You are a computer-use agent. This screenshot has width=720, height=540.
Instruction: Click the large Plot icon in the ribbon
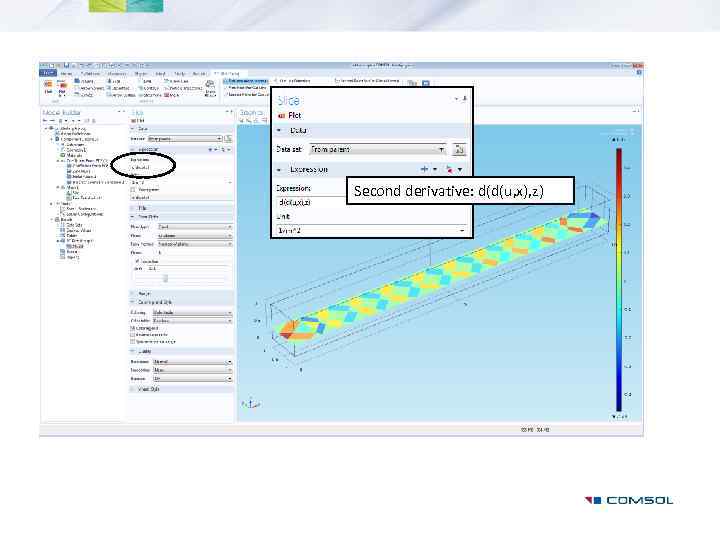(48, 87)
